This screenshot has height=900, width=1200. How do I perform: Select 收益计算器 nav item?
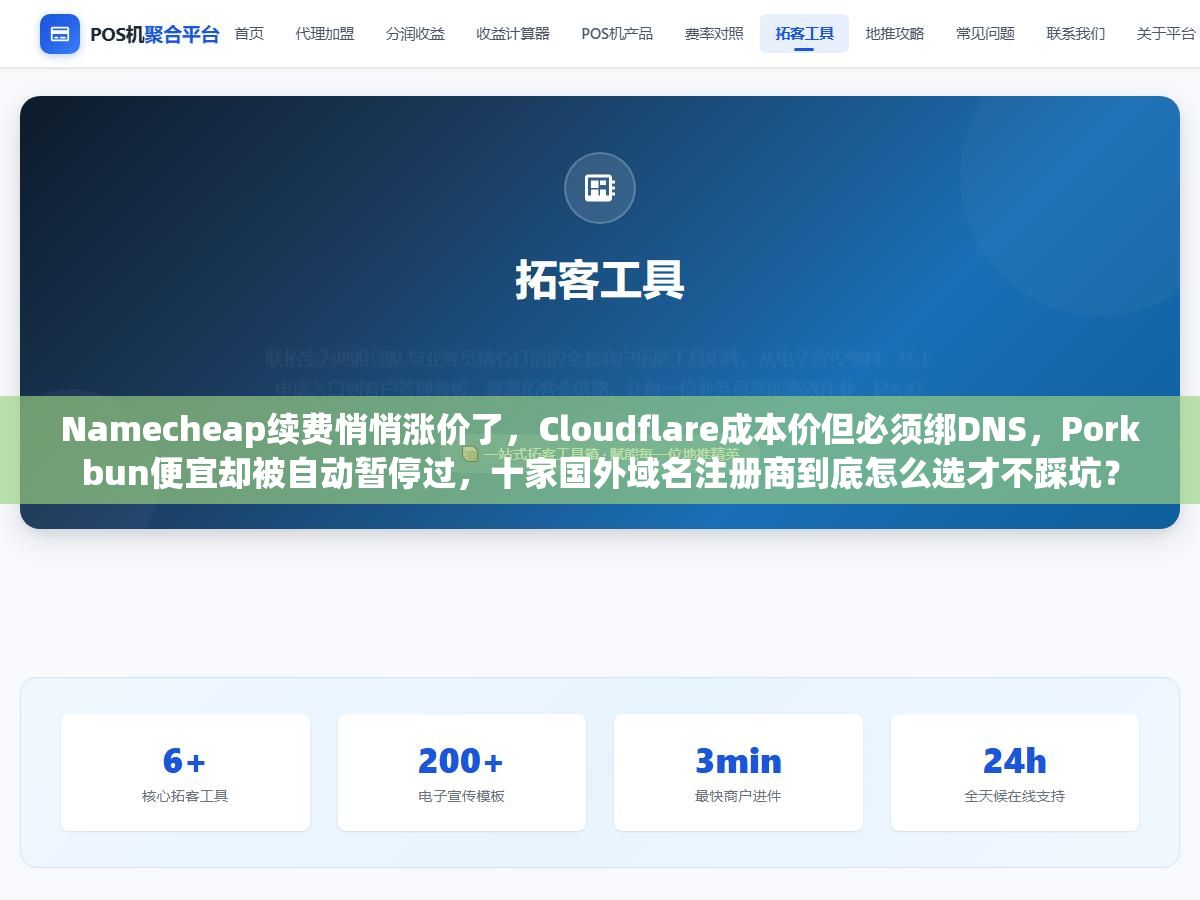[513, 34]
